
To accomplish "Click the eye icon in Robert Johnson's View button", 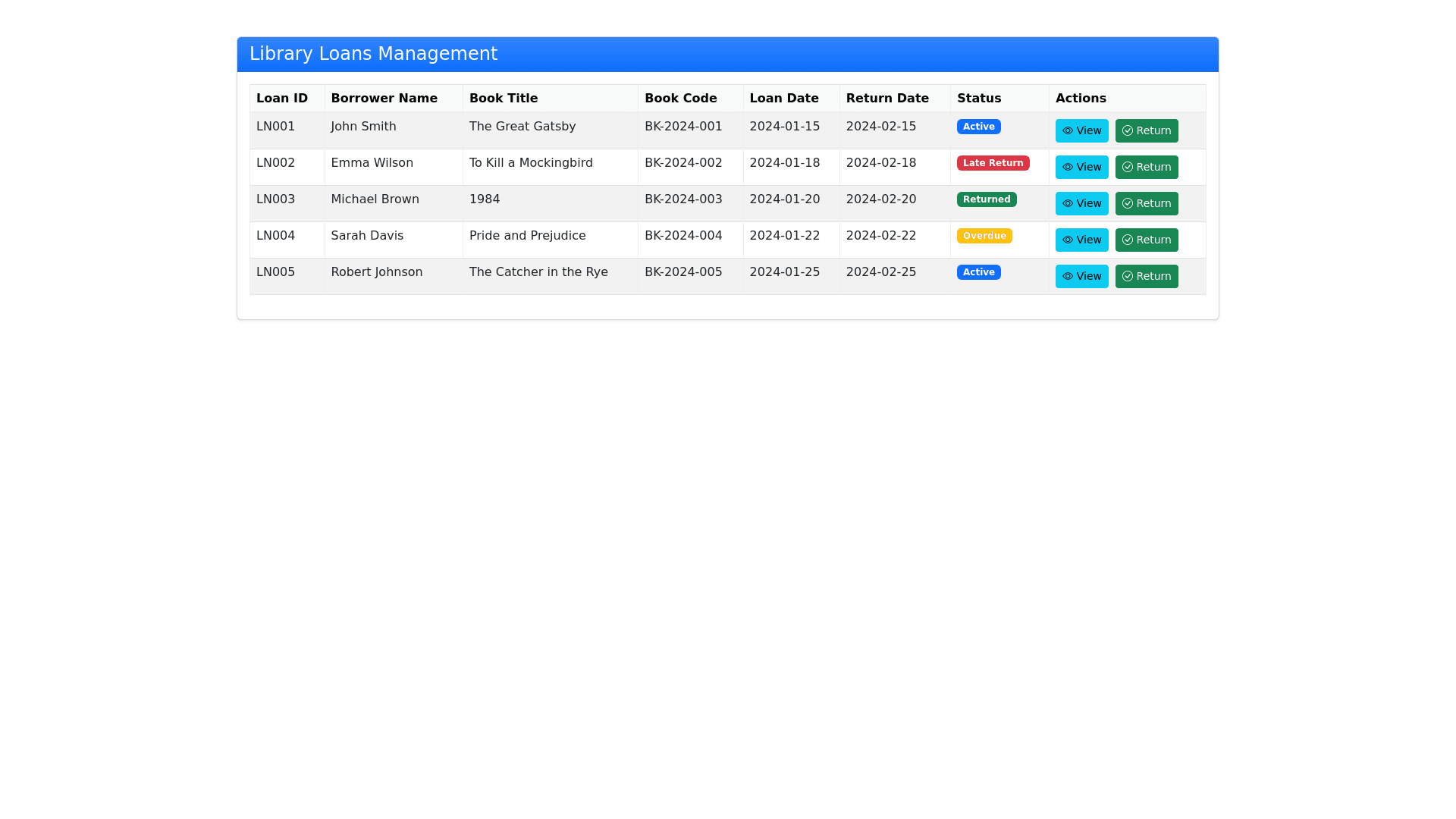I will (1067, 276).
